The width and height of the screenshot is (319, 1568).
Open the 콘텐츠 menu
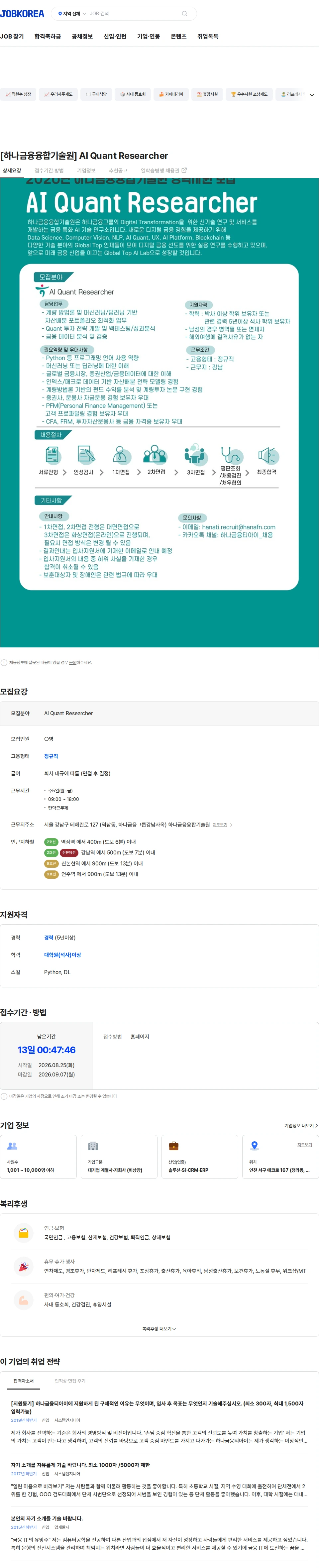click(178, 37)
